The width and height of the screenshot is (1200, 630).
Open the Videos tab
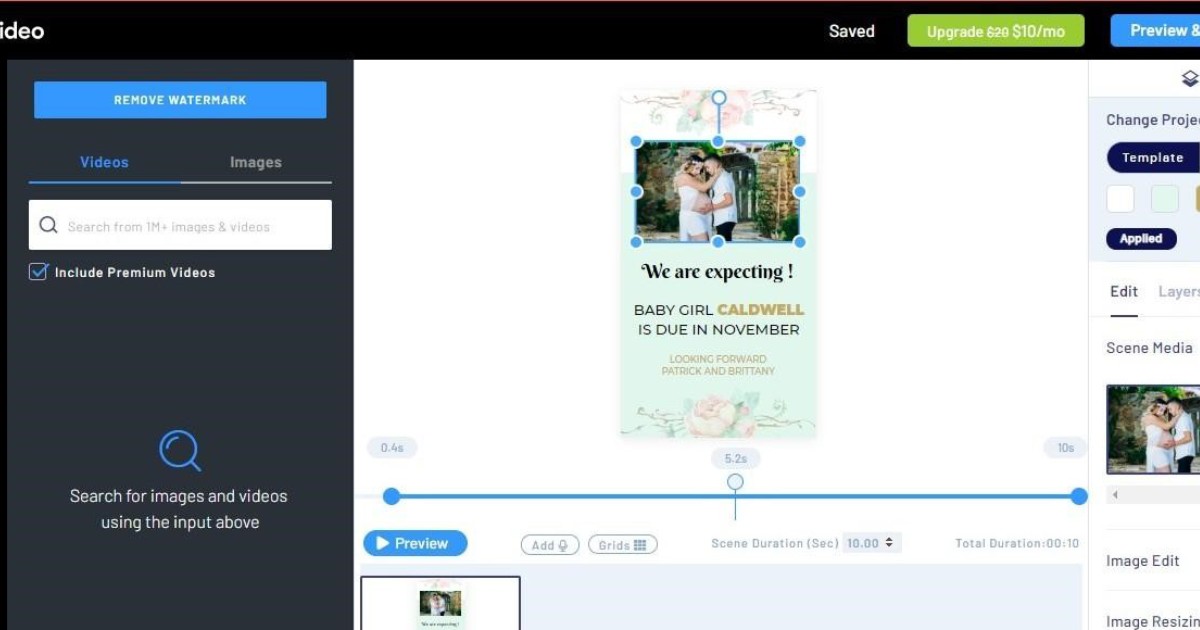[104, 162]
